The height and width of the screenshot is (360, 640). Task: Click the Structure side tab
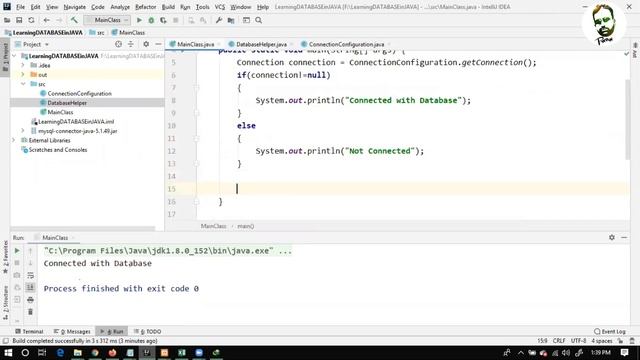pyautogui.click(x=5, y=302)
